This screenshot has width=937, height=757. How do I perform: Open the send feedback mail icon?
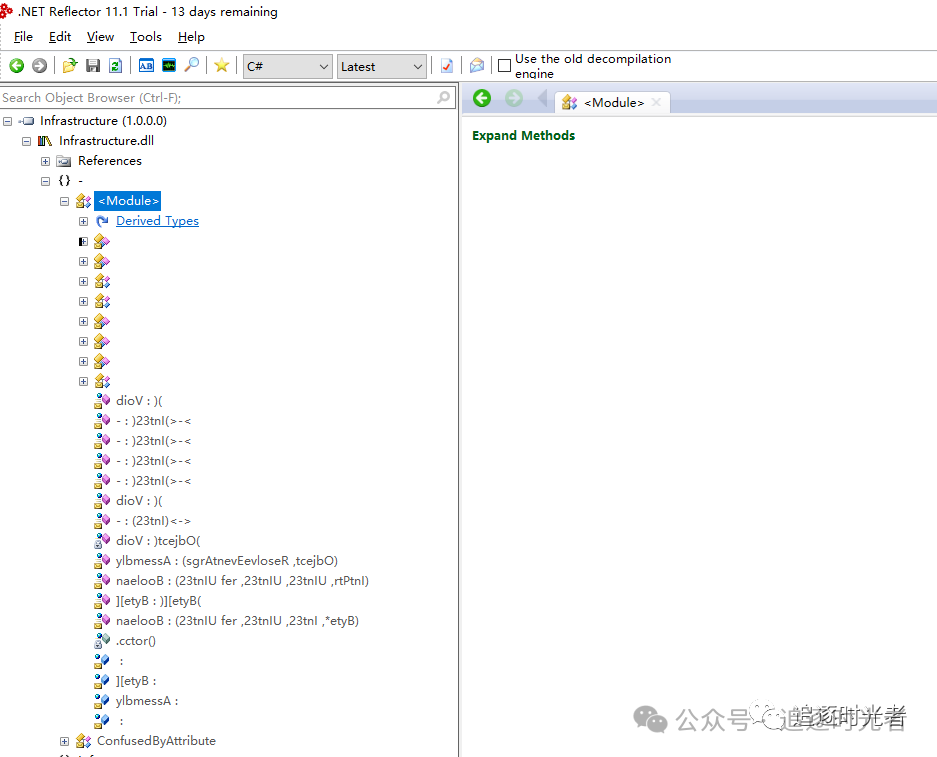point(477,66)
